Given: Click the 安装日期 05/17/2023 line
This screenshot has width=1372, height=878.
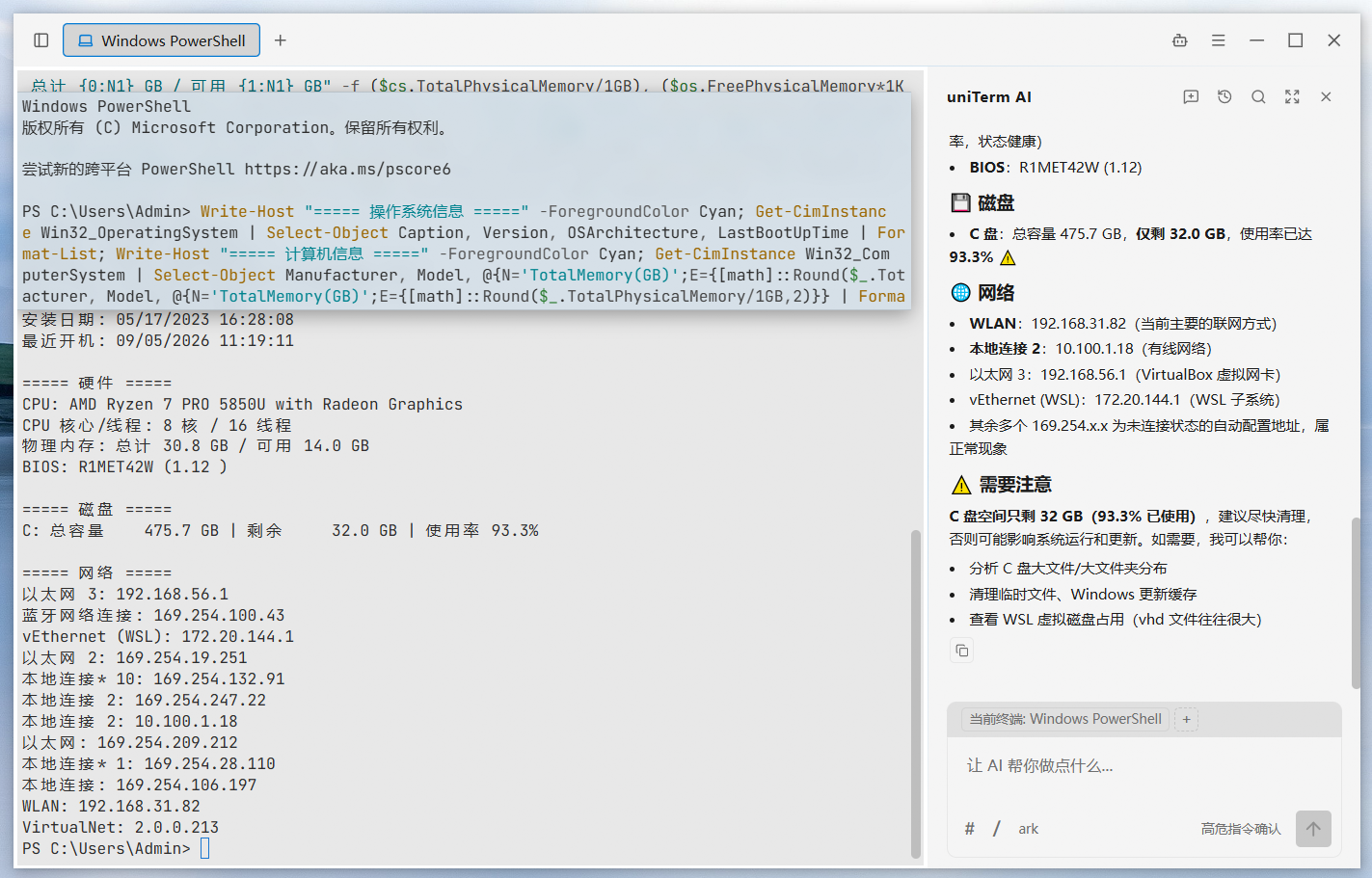Looking at the screenshot, I should 158,320.
